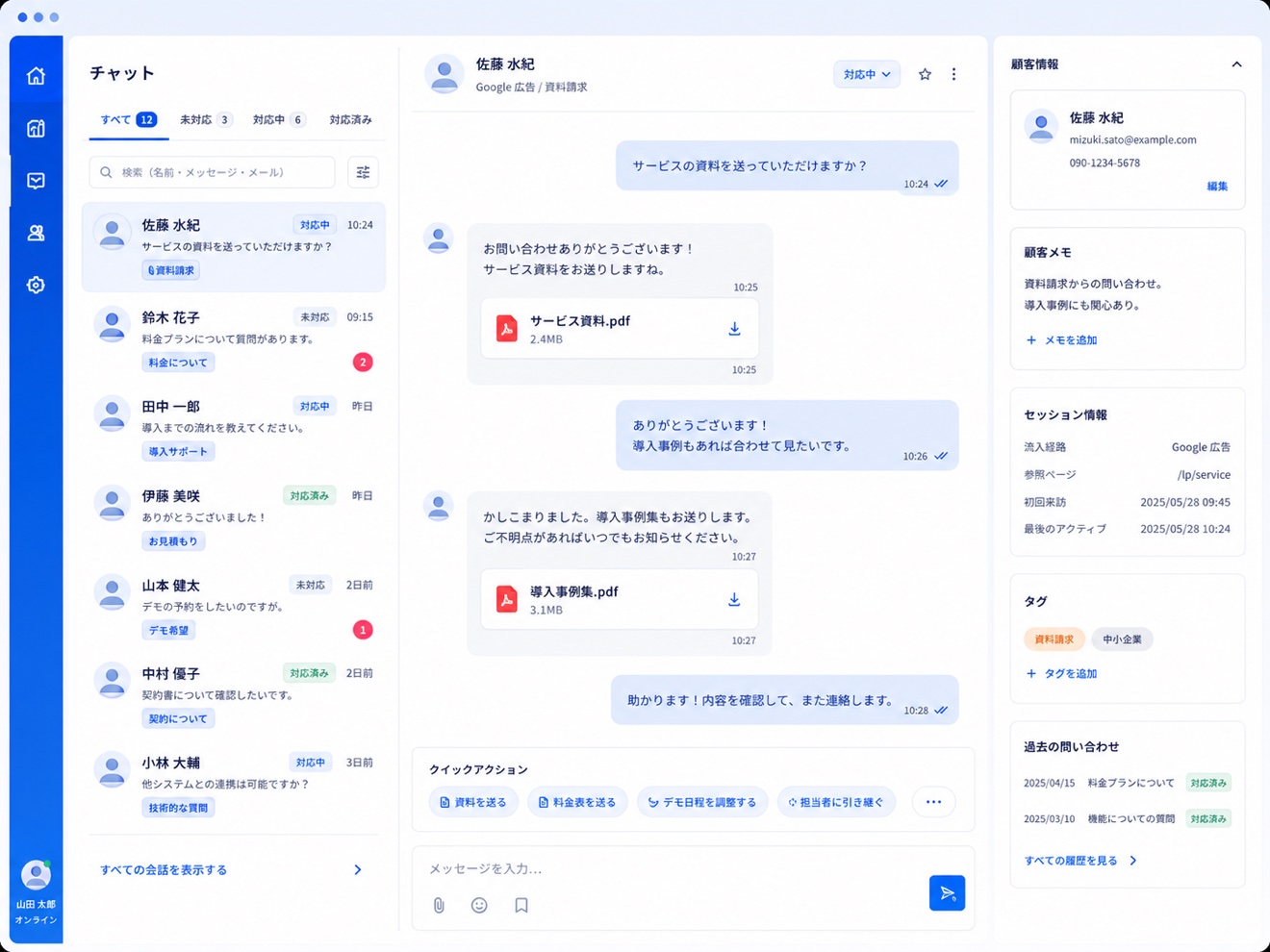Viewport: 1270px width, 952px height.
Task: Click the サービス資料.pdf file icon
Action: coord(506,329)
